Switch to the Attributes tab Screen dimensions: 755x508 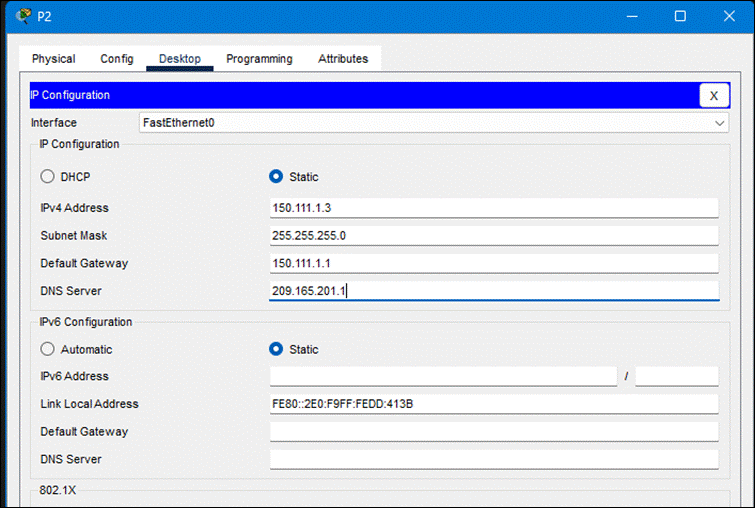pyautogui.click(x=343, y=59)
